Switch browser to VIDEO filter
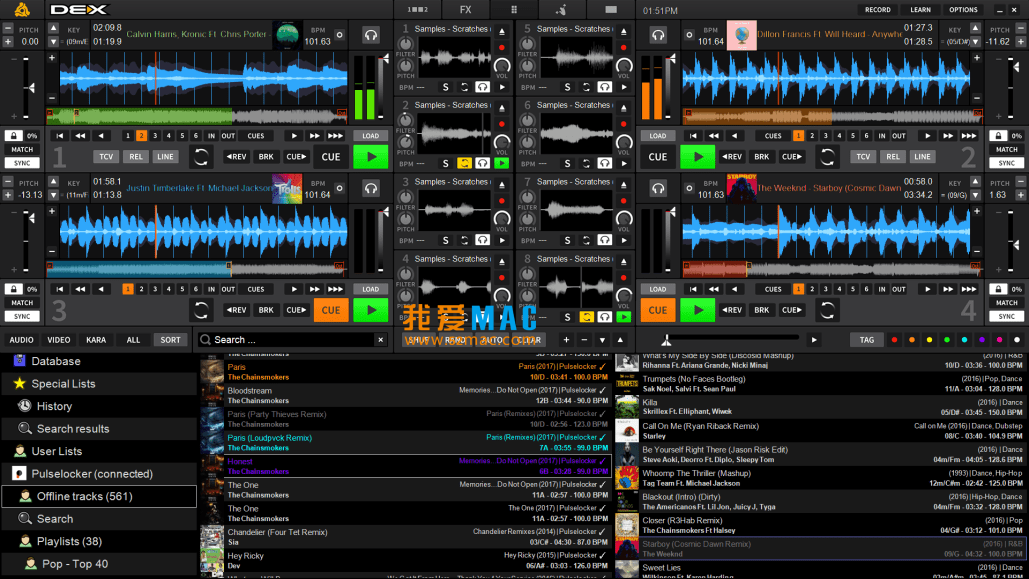Image resolution: width=1029 pixels, height=579 pixels. click(58, 340)
